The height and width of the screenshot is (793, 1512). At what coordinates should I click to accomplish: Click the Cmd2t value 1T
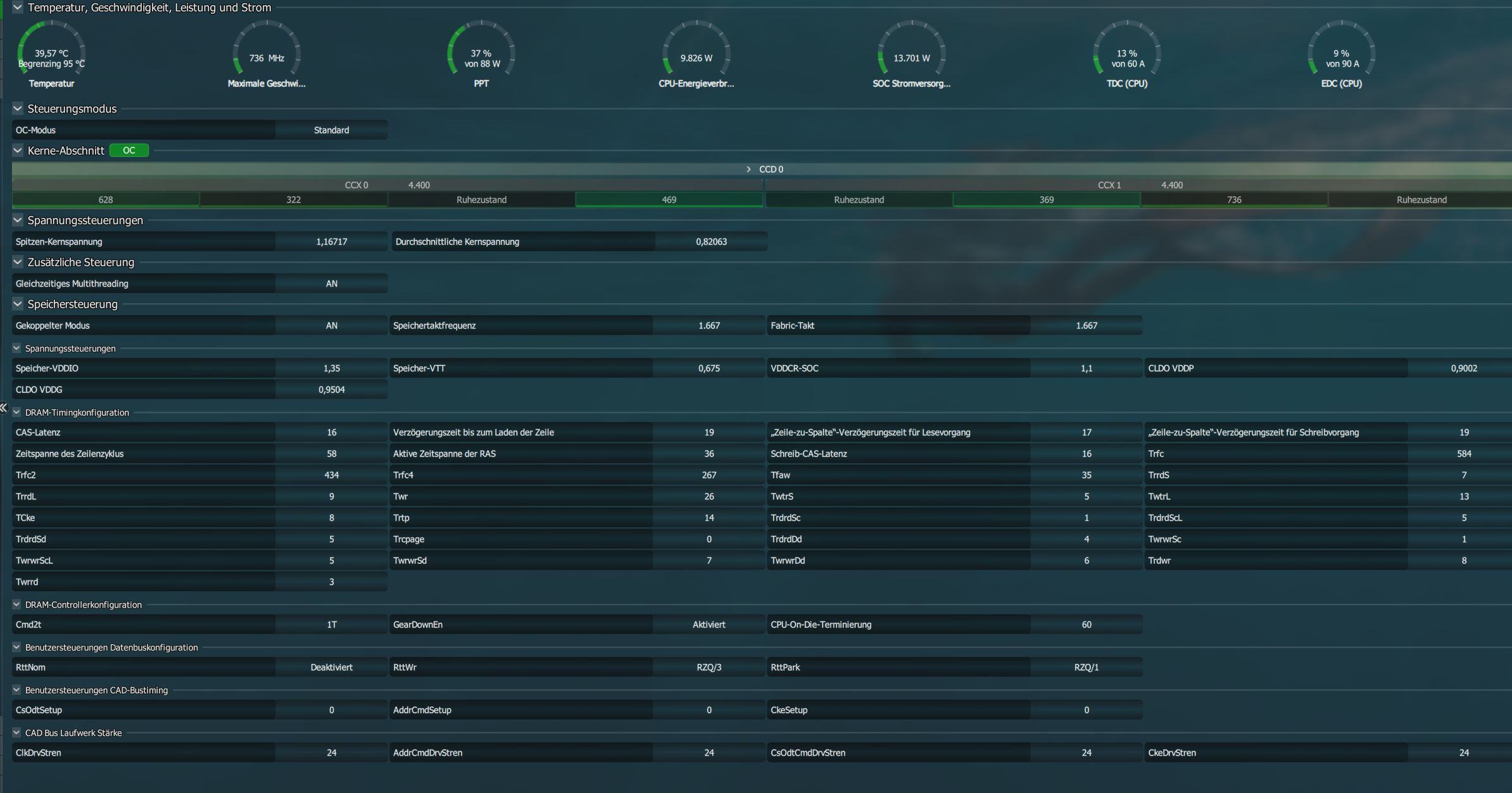click(x=331, y=625)
